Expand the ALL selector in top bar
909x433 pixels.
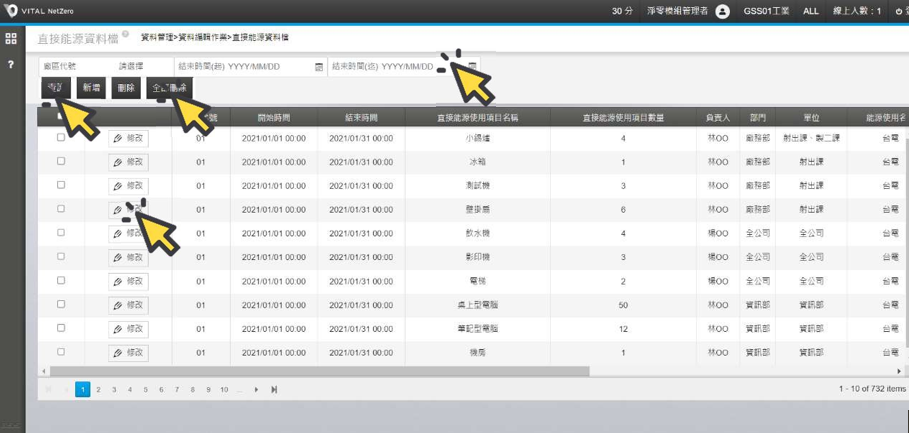(811, 11)
